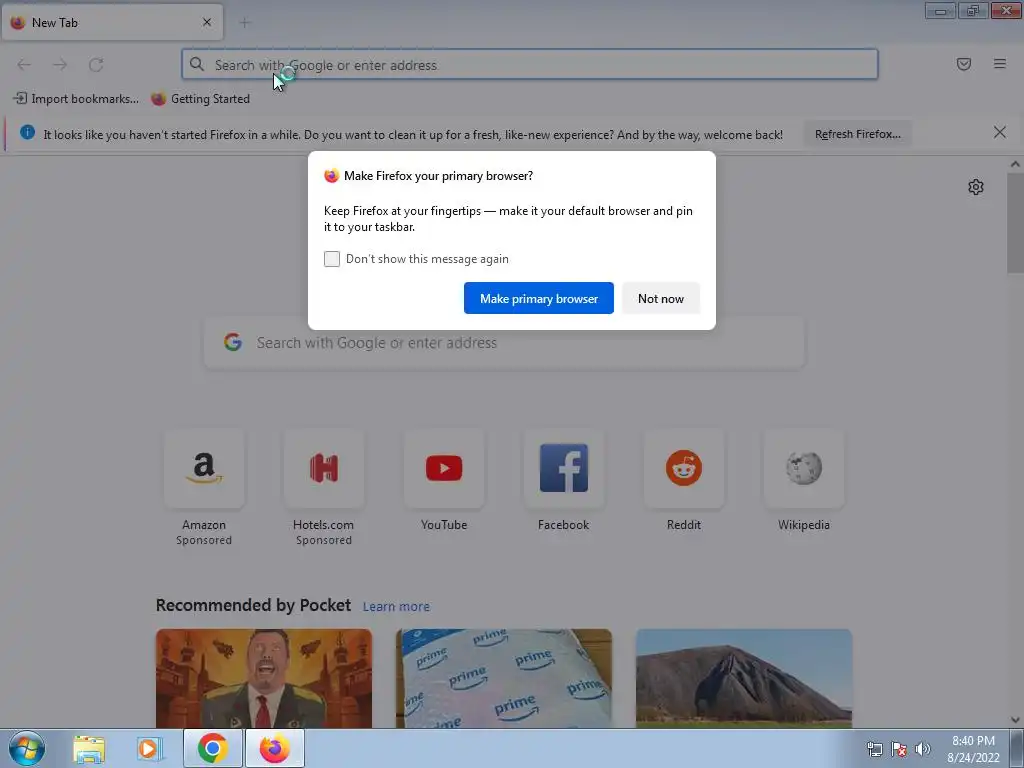Click Make primary browser button

tap(539, 298)
